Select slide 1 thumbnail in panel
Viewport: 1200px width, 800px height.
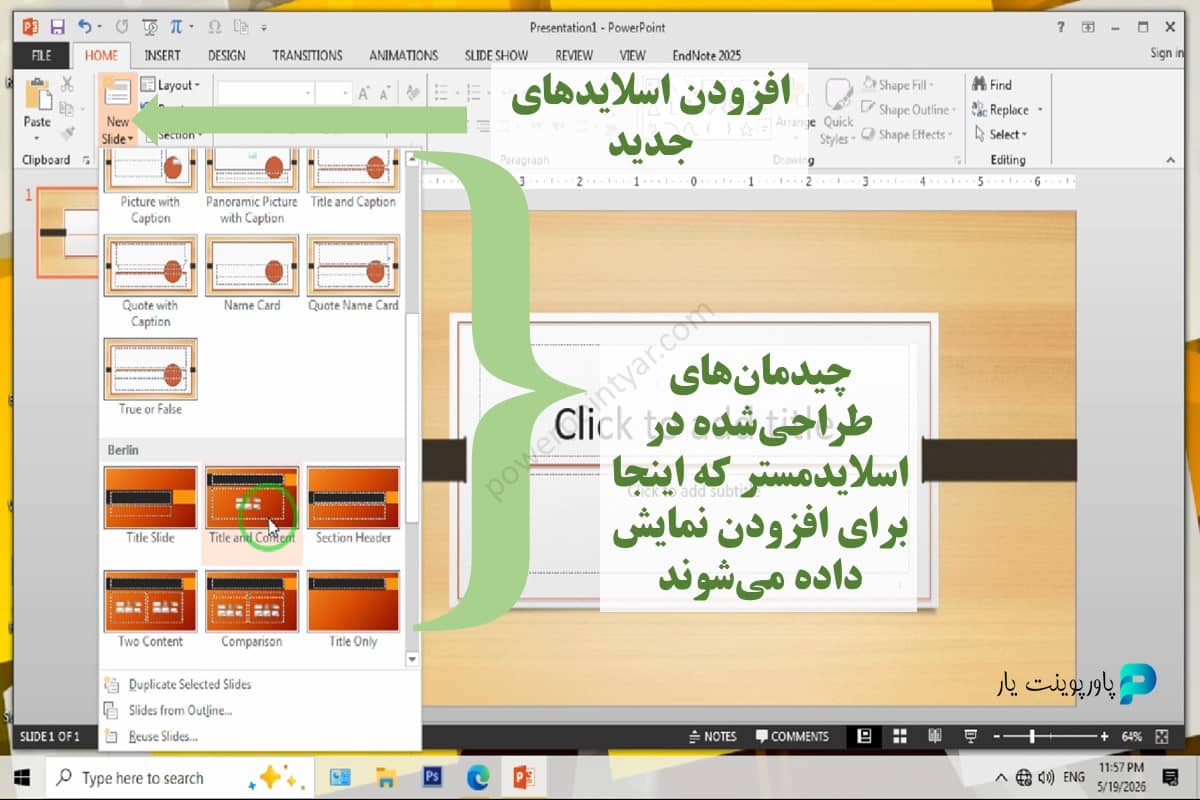pyautogui.click(x=67, y=233)
